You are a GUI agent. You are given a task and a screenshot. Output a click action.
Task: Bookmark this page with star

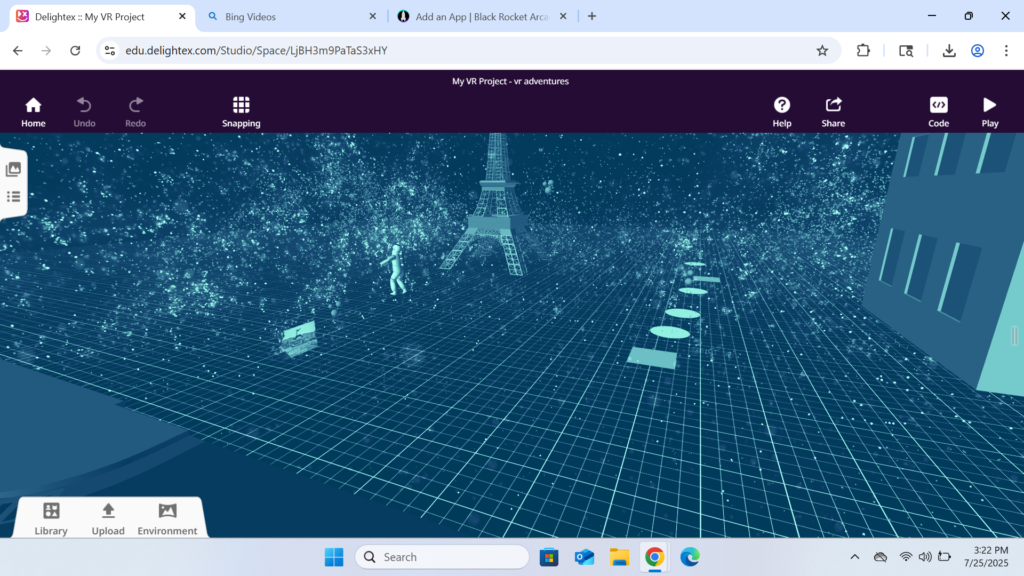coord(822,50)
